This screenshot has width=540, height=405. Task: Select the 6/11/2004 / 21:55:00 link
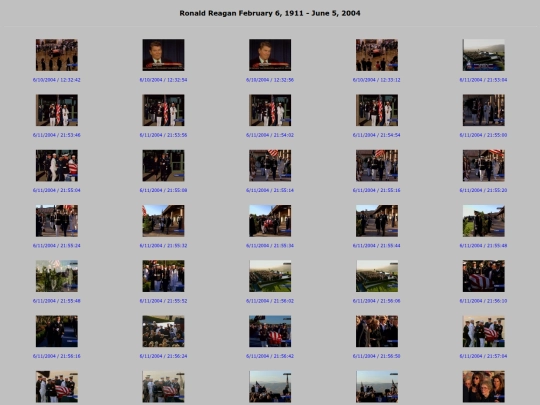(483, 135)
